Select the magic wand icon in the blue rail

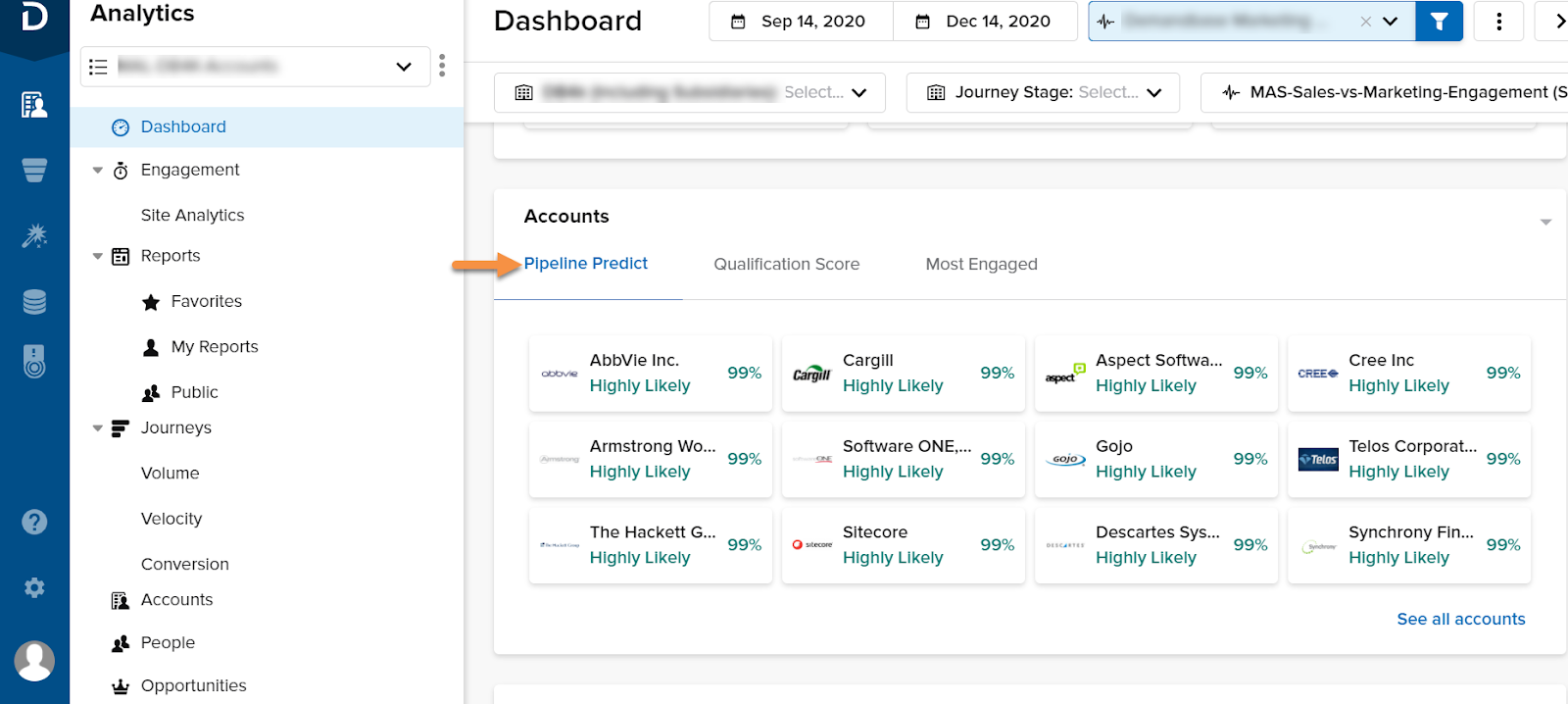coord(34,235)
